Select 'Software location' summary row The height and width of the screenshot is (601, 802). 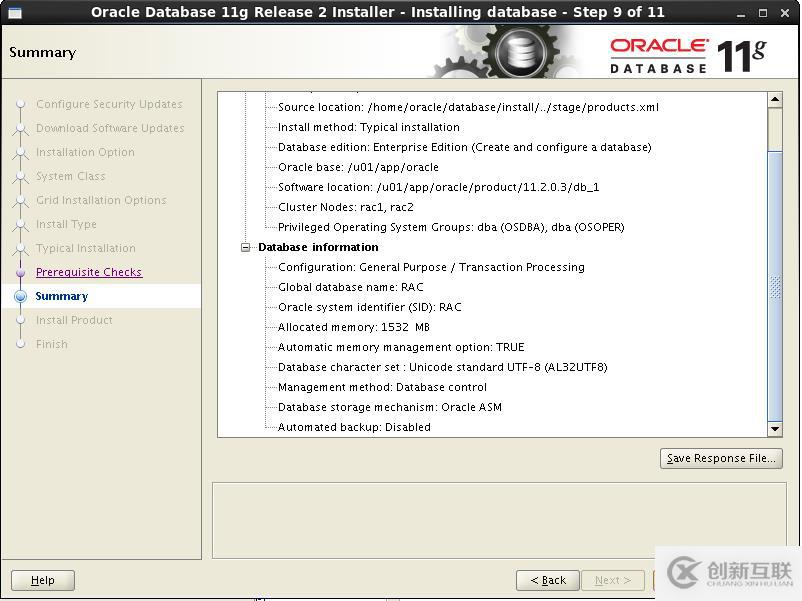click(x=438, y=187)
